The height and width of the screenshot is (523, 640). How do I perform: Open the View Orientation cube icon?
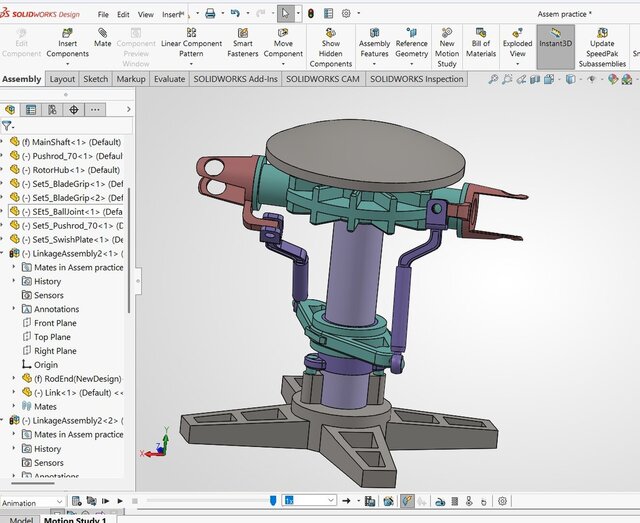(549, 79)
